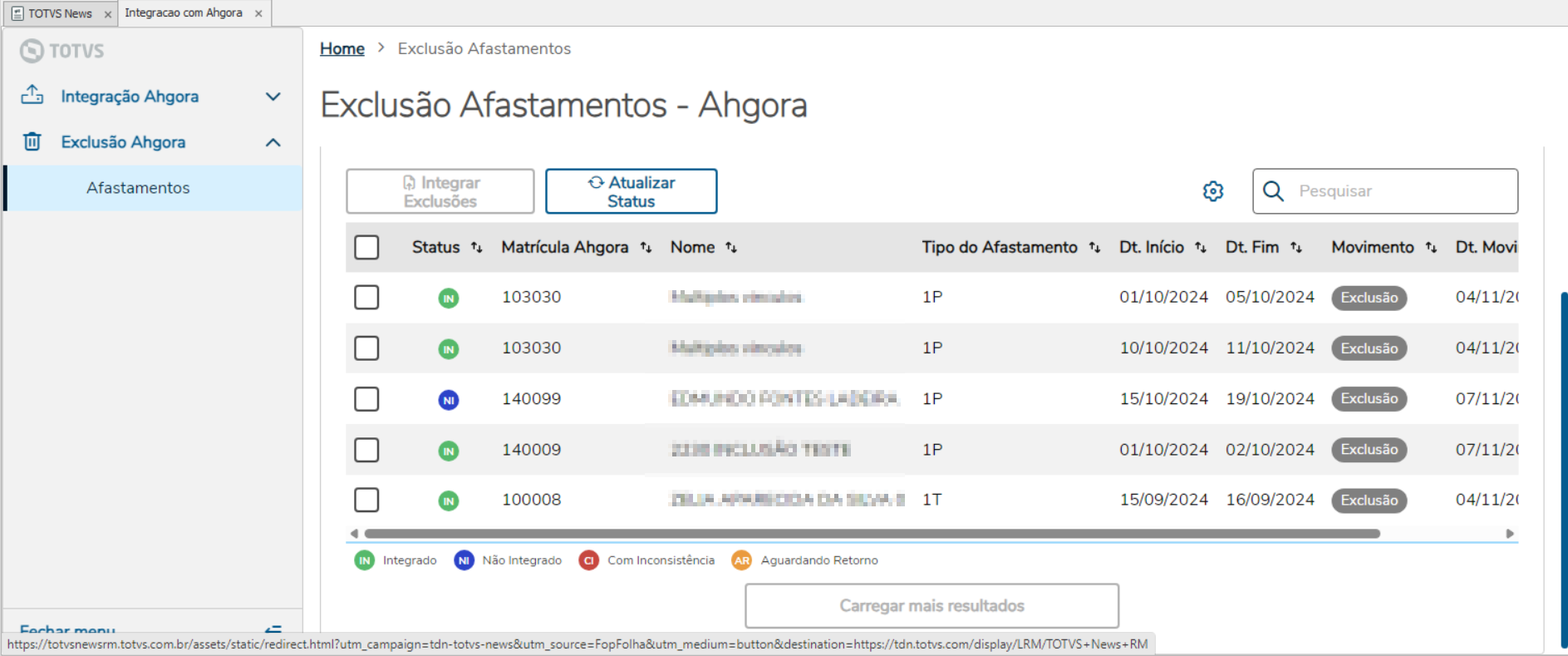The width and height of the screenshot is (1568, 656).
Task: Click matrícula 100008 in the table
Action: point(532,500)
